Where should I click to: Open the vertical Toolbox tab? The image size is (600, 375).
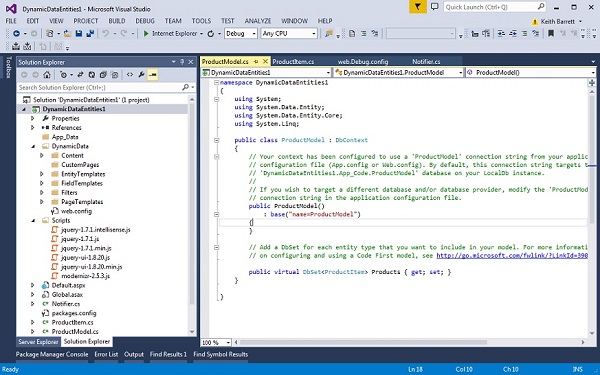[x=8, y=67]
